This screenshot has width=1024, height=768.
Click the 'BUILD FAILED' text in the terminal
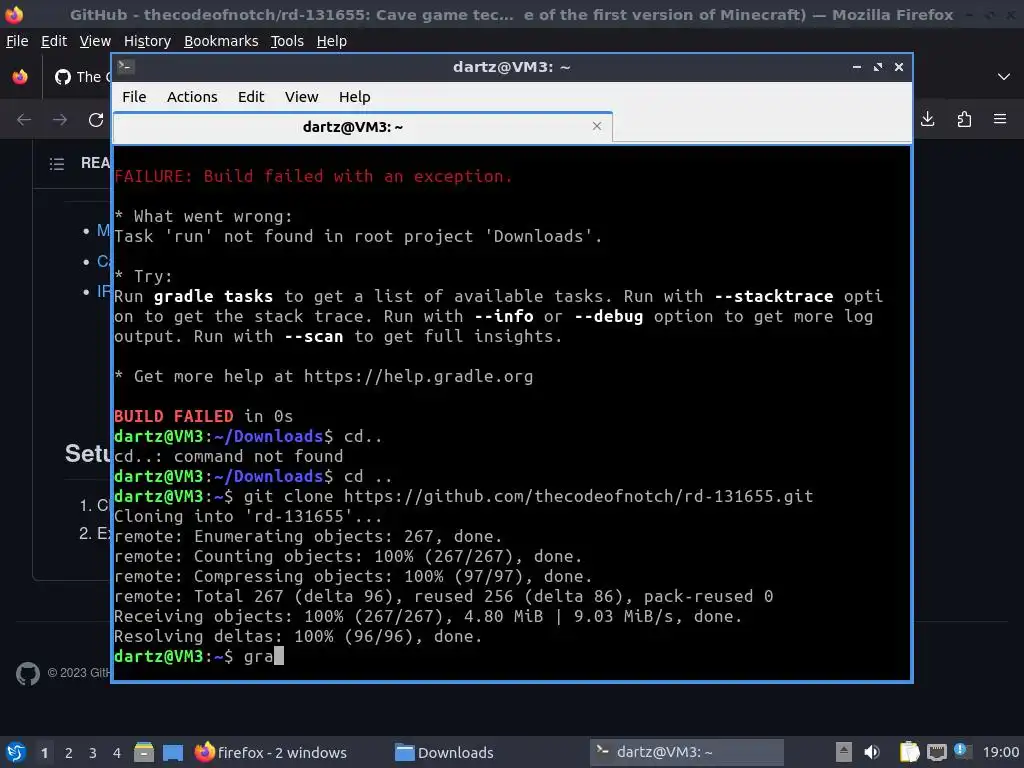tap(174, 416)
